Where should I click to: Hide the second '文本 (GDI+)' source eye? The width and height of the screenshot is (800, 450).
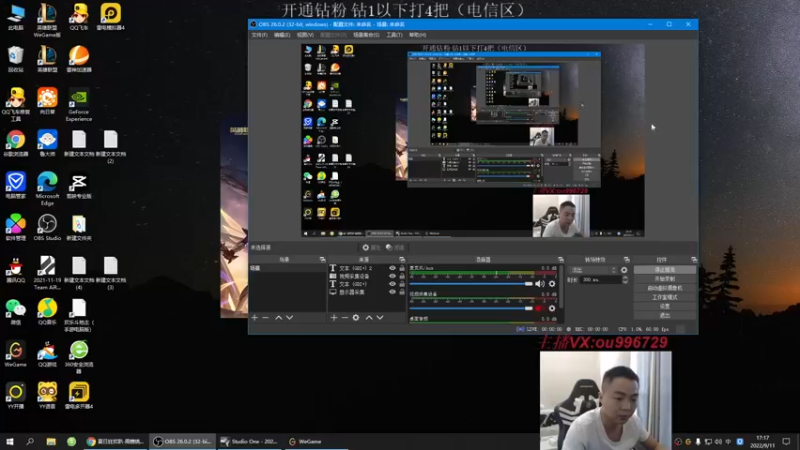392,284
